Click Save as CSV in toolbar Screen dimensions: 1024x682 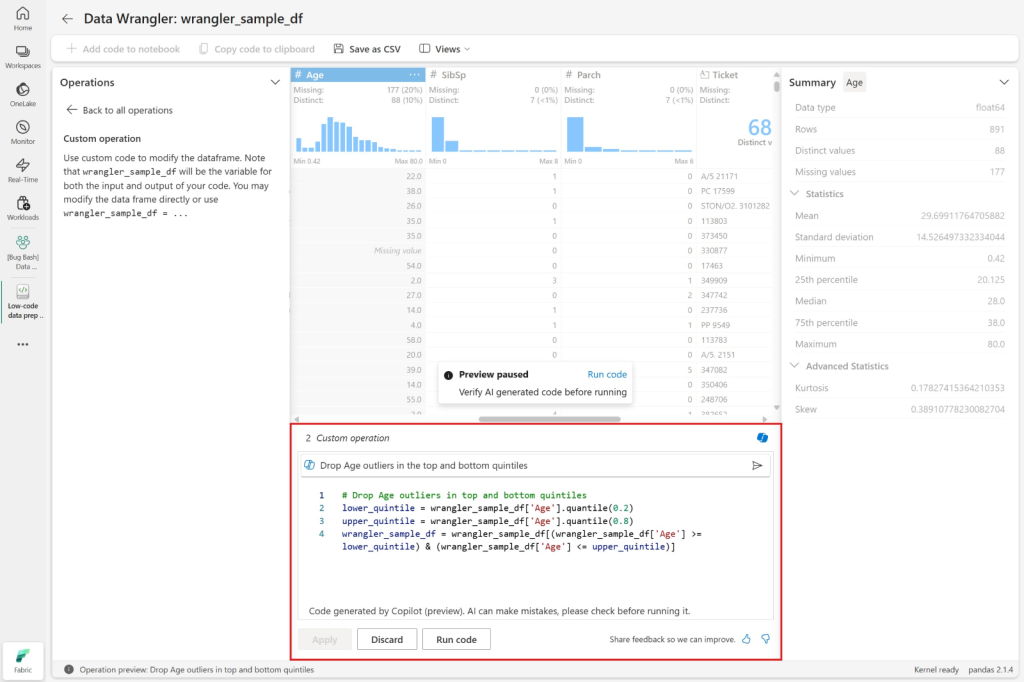(367, 49)
